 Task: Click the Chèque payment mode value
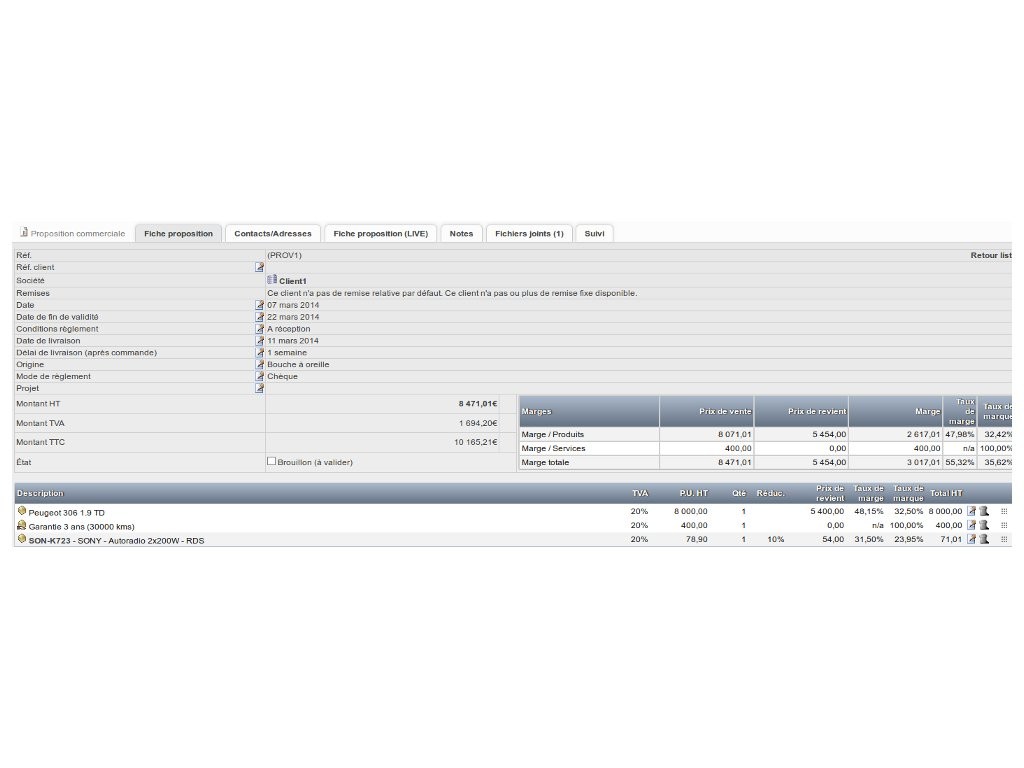tap(282, 376)
